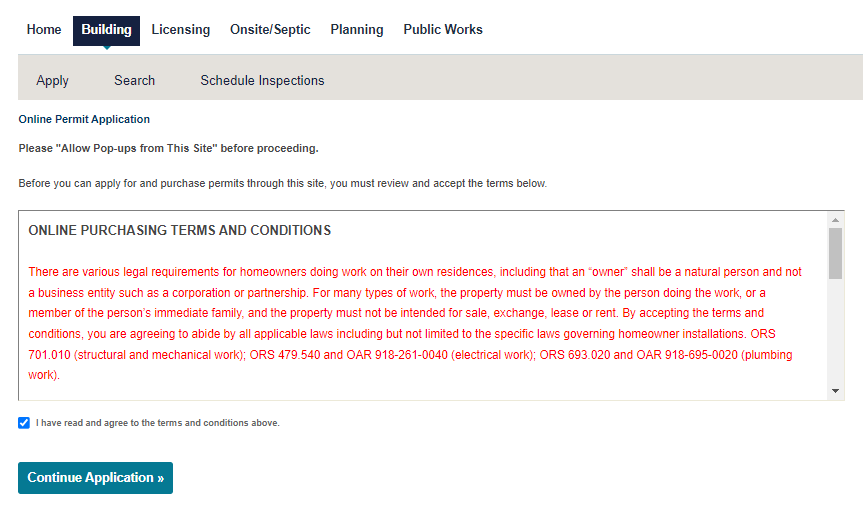The width and height of the screenshot is (863, 508).
Task: Click the Online Purchasing Terms heading
Action: tap(180, 231)
